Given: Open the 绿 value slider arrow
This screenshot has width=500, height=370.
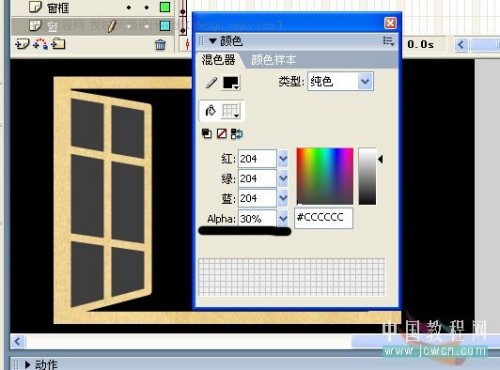Looking at the screenshot, I should click(283, 178).
